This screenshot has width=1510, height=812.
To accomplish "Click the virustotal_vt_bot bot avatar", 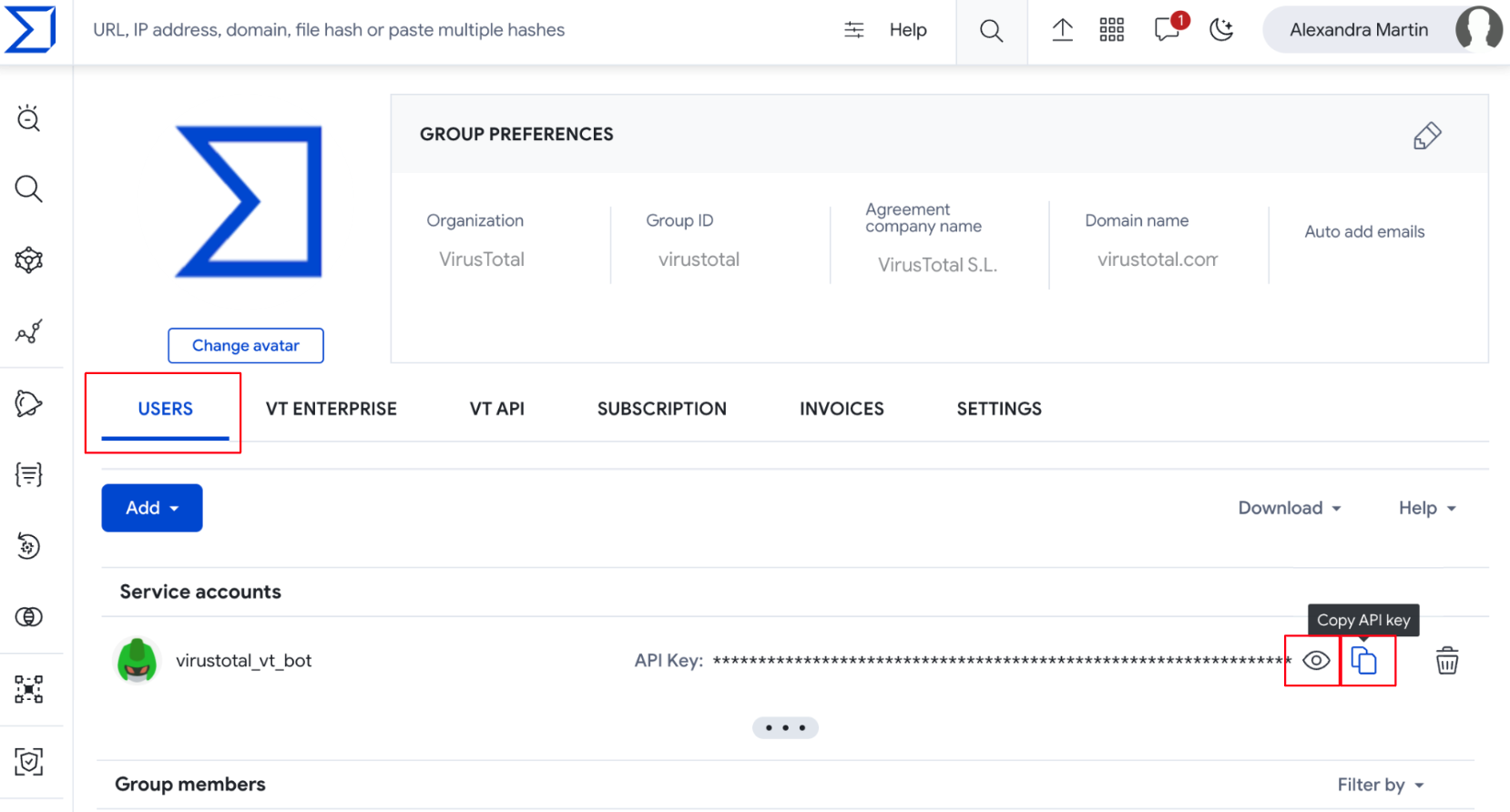I will tap(138, 660).
